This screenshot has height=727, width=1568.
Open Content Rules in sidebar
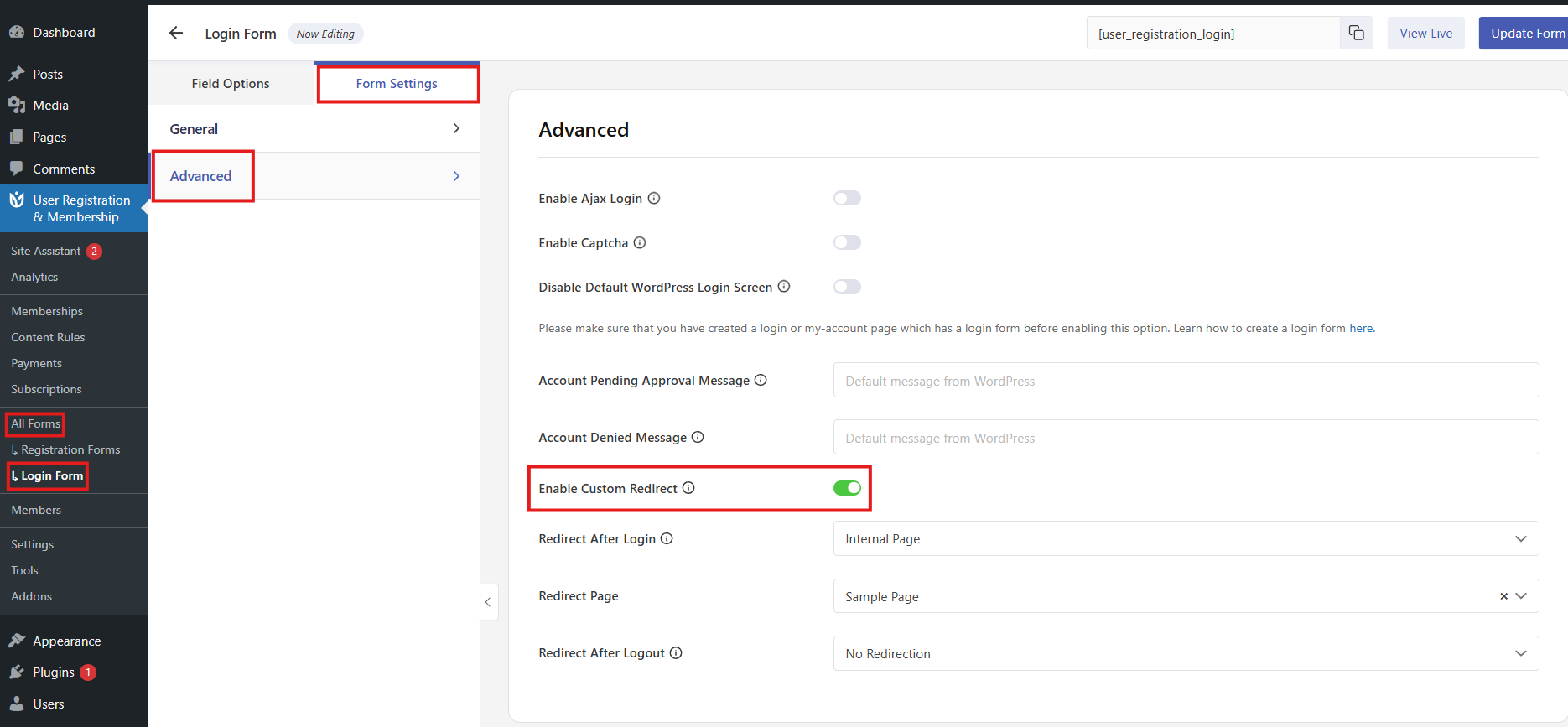[x=48, y=337]
